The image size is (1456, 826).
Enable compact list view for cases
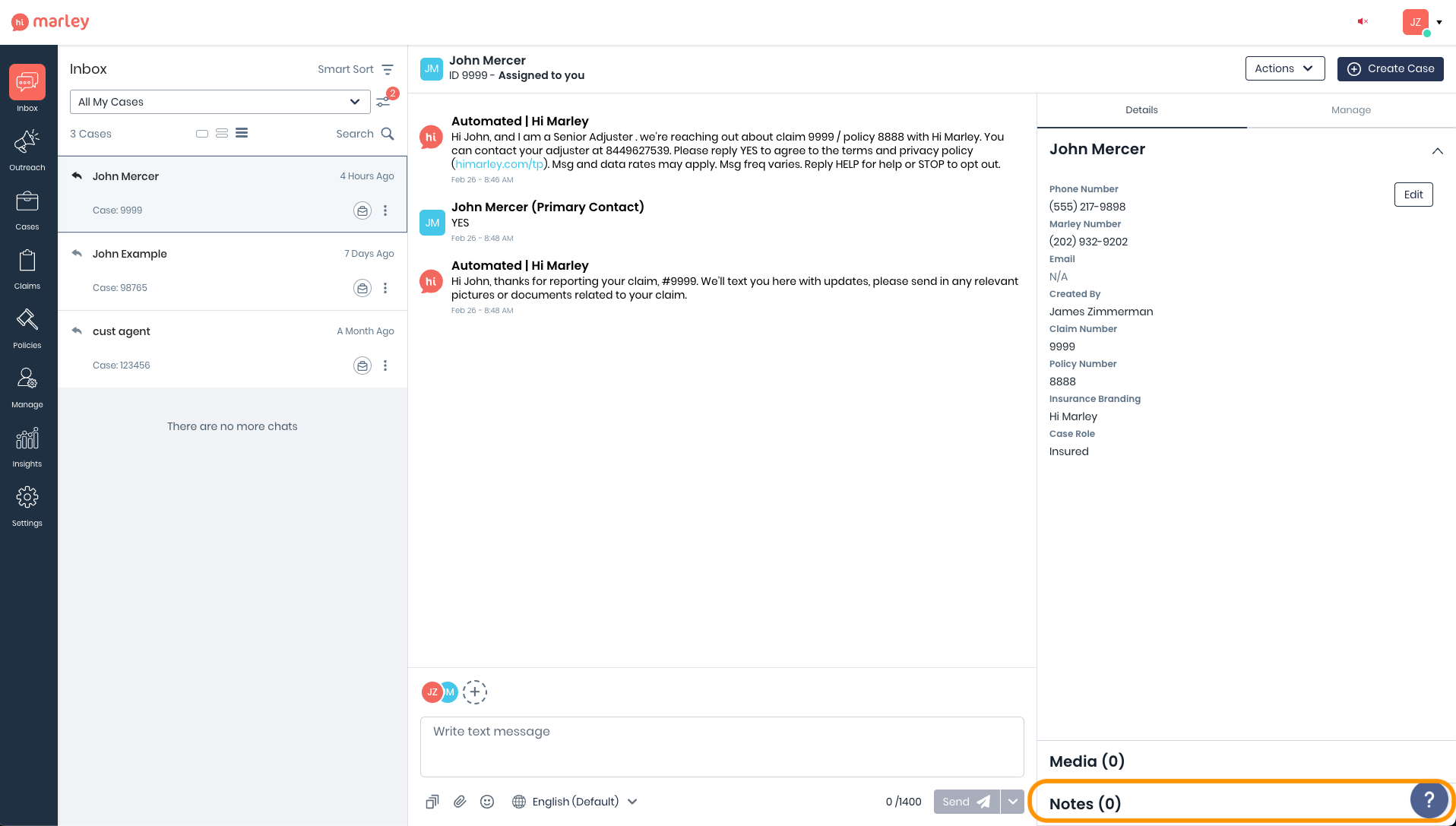click(x=242, y=133)
